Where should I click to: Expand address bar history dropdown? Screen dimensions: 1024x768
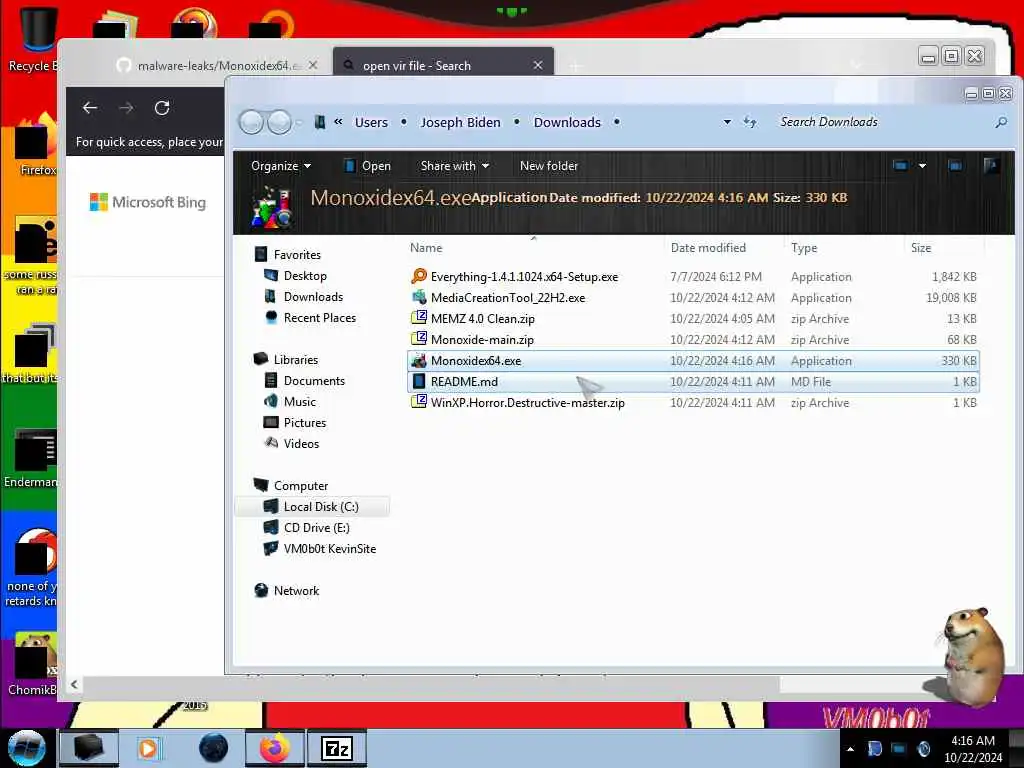727,122
